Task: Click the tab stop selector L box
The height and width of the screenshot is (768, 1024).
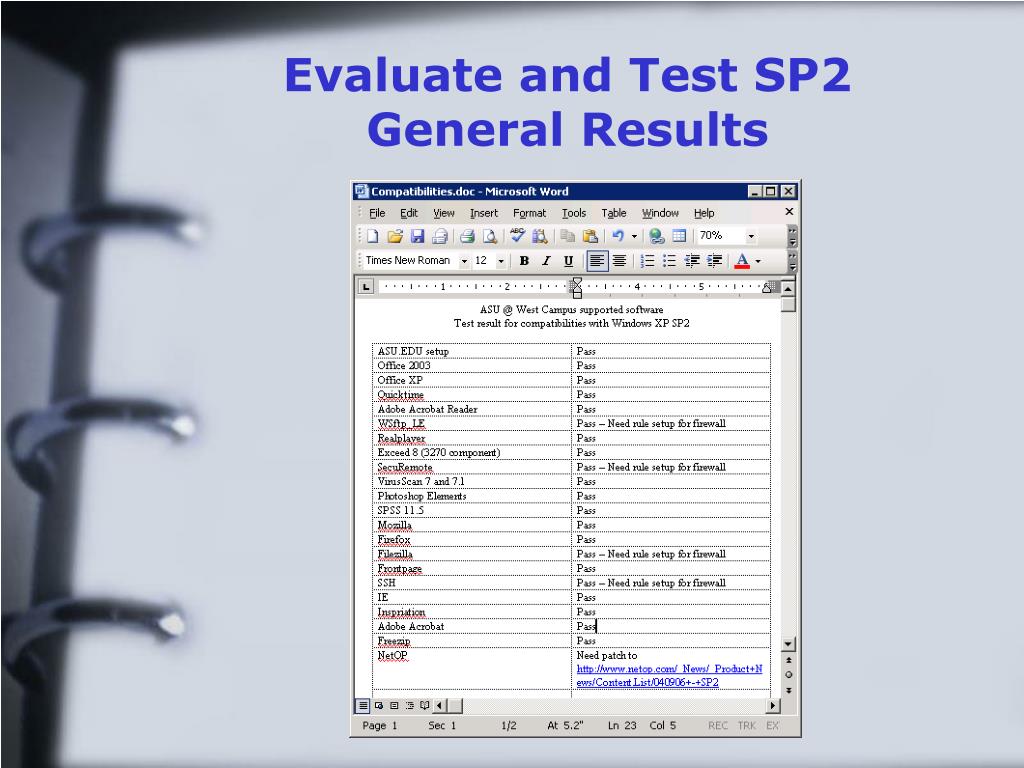Action: pyautogui.click(x=366, y=286)
